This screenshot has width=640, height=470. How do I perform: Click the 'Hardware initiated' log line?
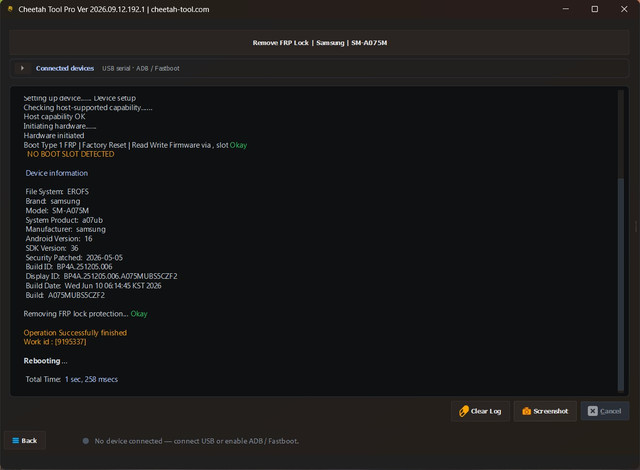[54, 135]
